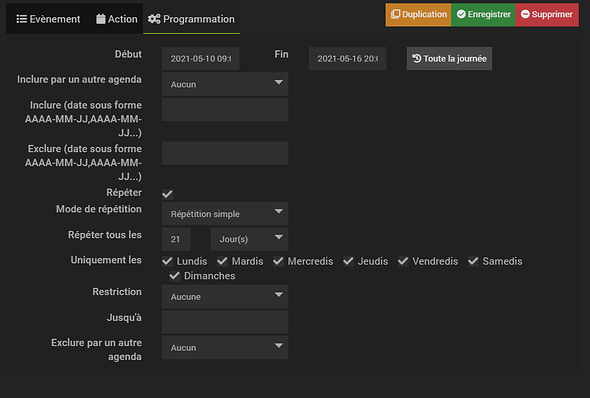The height and width of the screenshot is (398, 590).
Task: Click the Toute la journée button
Action: click(x=449, y=59)
